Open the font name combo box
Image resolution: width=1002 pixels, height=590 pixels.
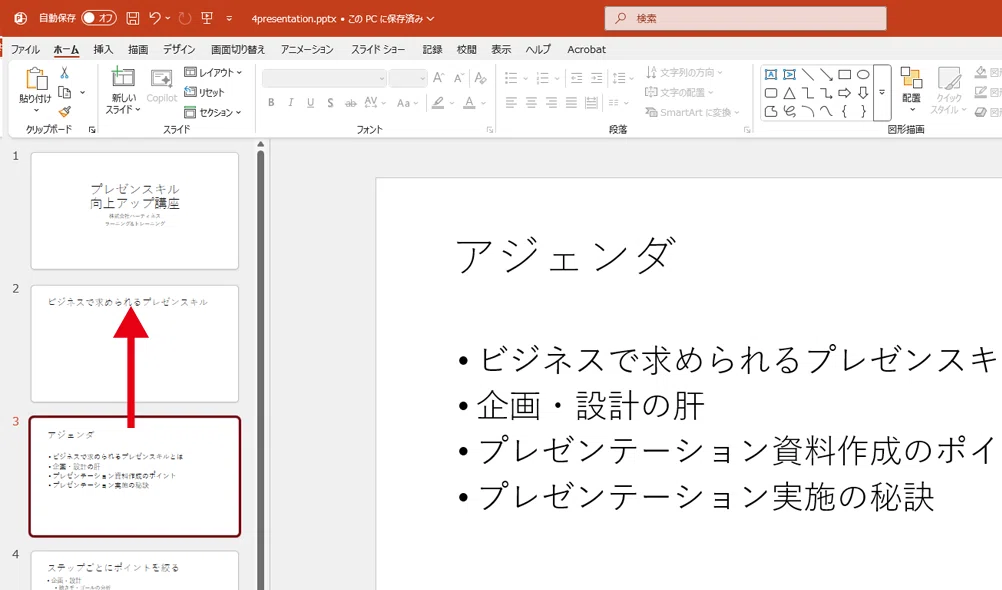click(324, 78)
